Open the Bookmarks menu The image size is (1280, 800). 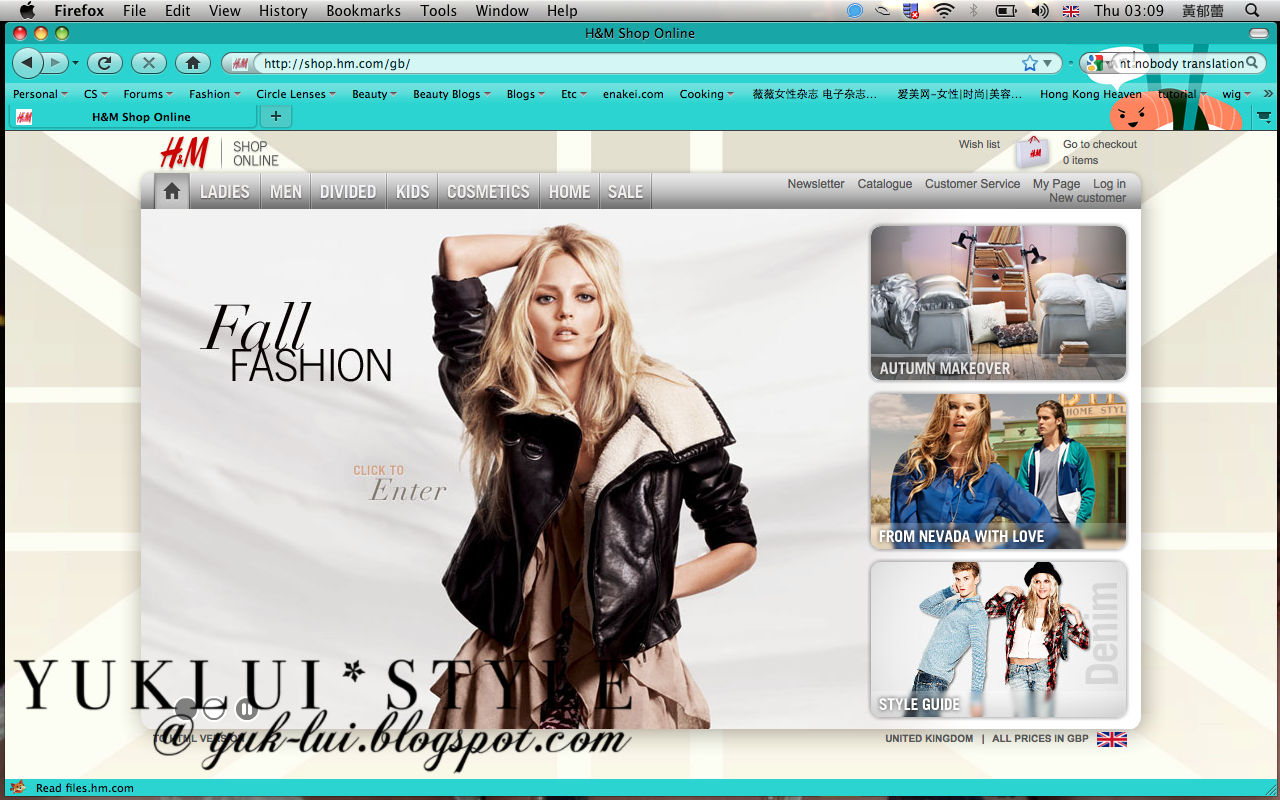[363, 11]
